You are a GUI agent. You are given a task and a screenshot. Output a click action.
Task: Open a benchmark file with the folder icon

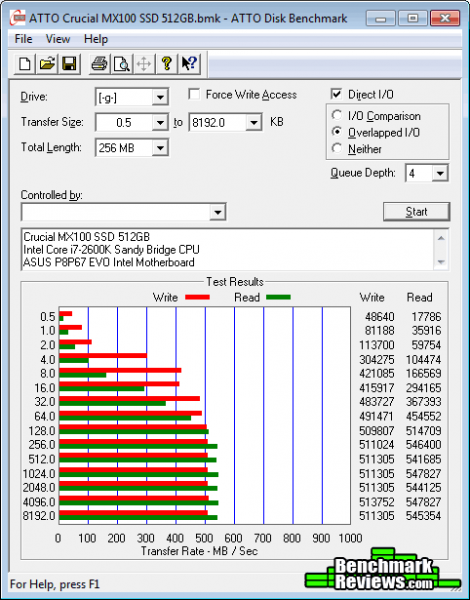point(47,64)
